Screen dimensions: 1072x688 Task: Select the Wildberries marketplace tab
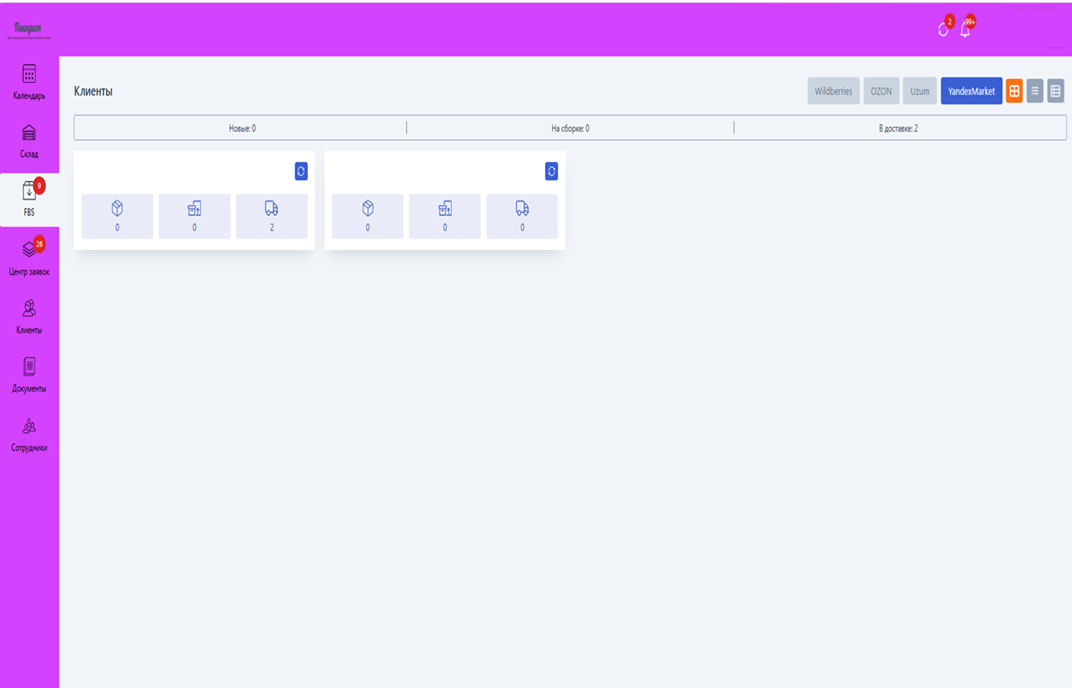[x=833, y=91]
